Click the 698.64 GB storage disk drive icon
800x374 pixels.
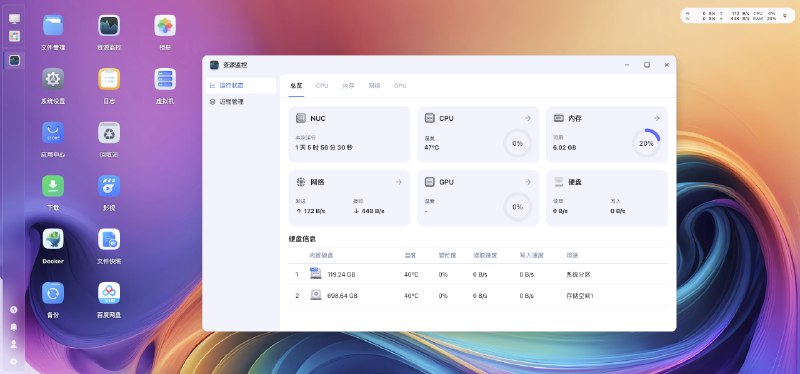(x=316, y=295)
